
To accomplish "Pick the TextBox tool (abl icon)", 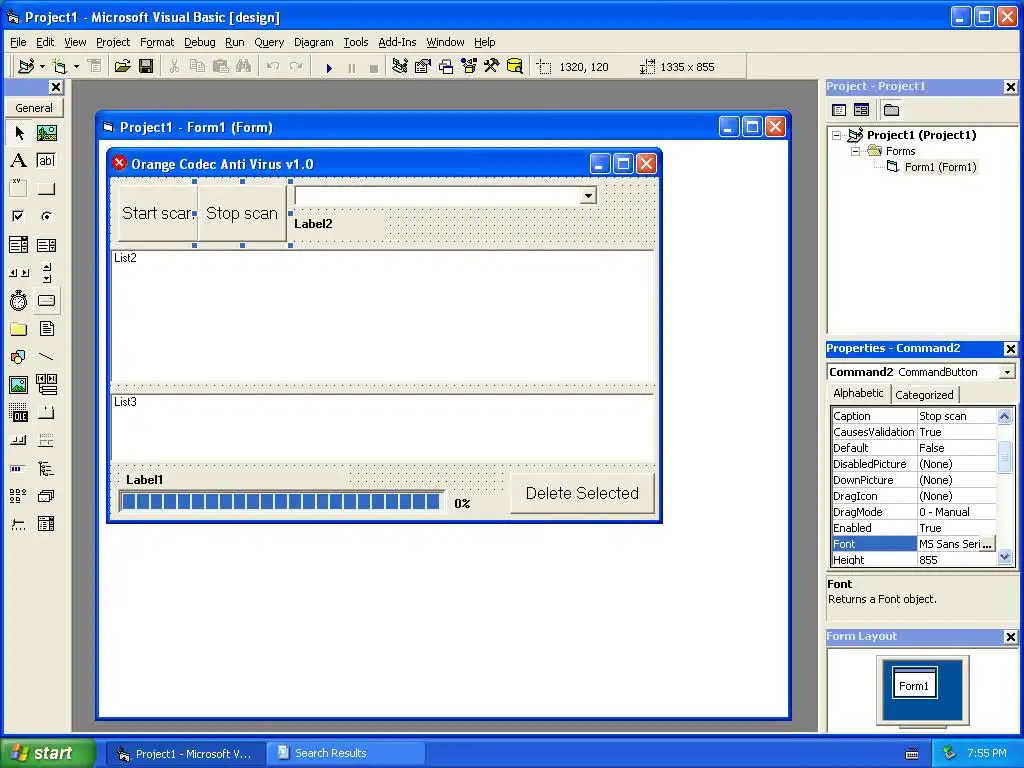I will (46, 161).
